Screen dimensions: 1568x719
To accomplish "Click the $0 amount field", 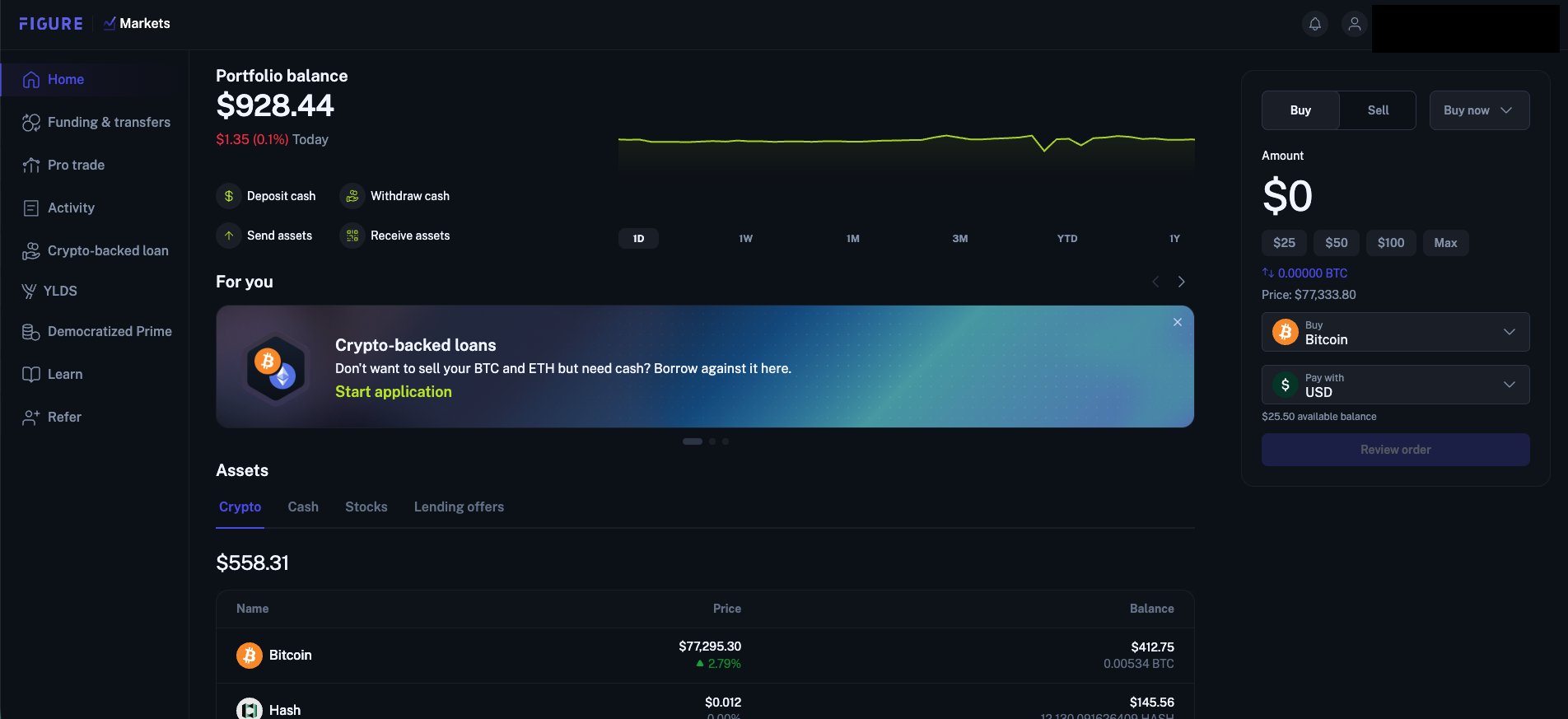I will (x=1288, y=197).
